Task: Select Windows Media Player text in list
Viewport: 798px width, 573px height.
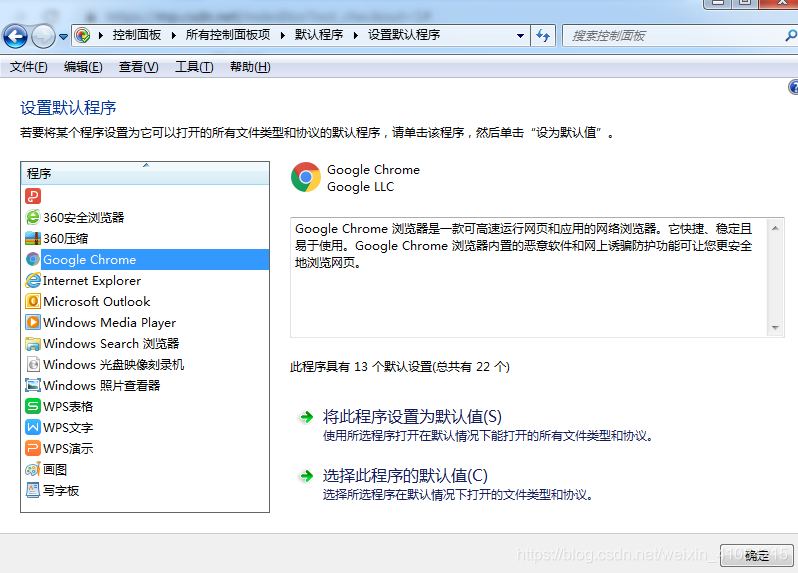Action: pyautogui.click(x=109, y=323)
